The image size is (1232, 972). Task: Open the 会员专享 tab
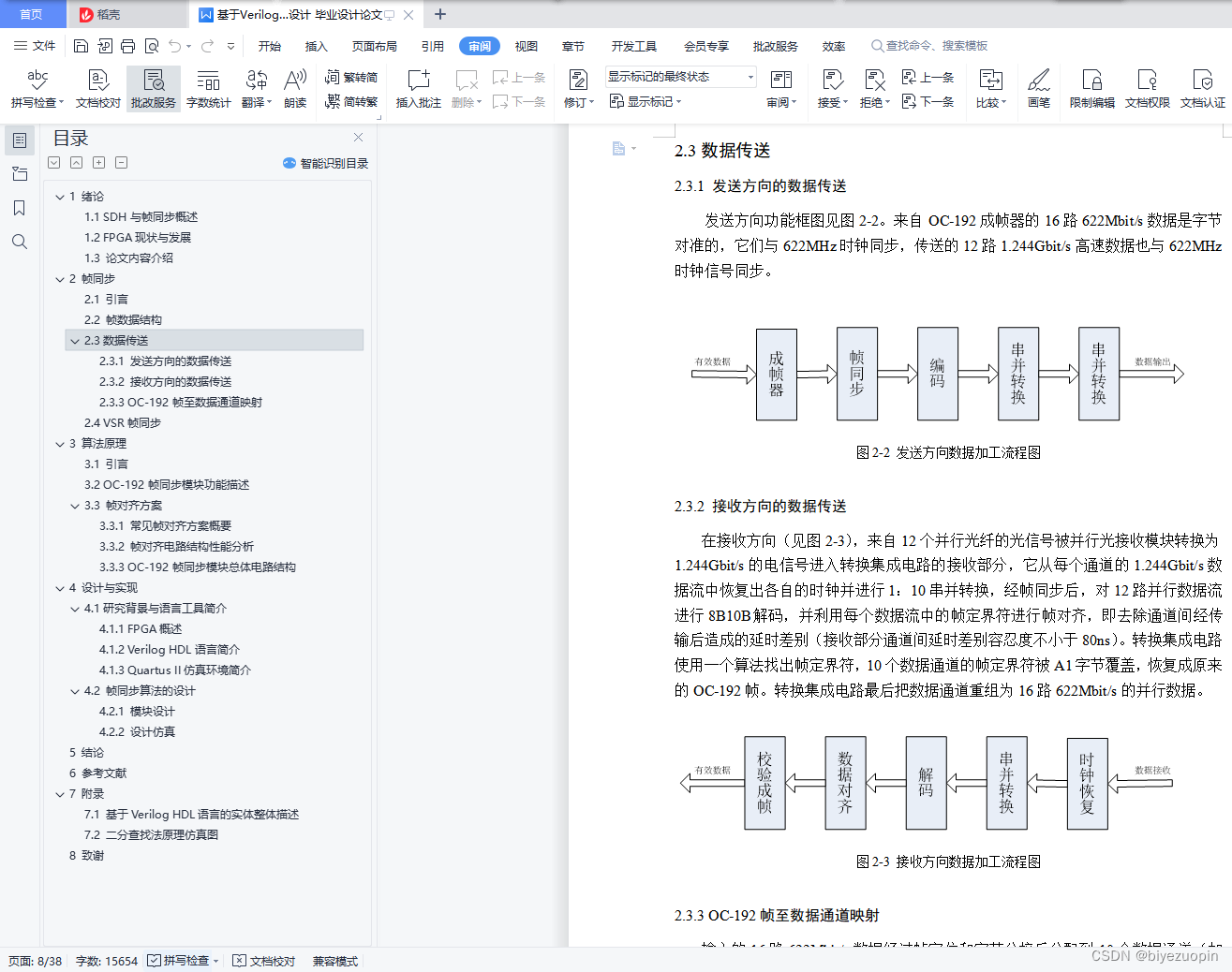click(x=706, y=46)
